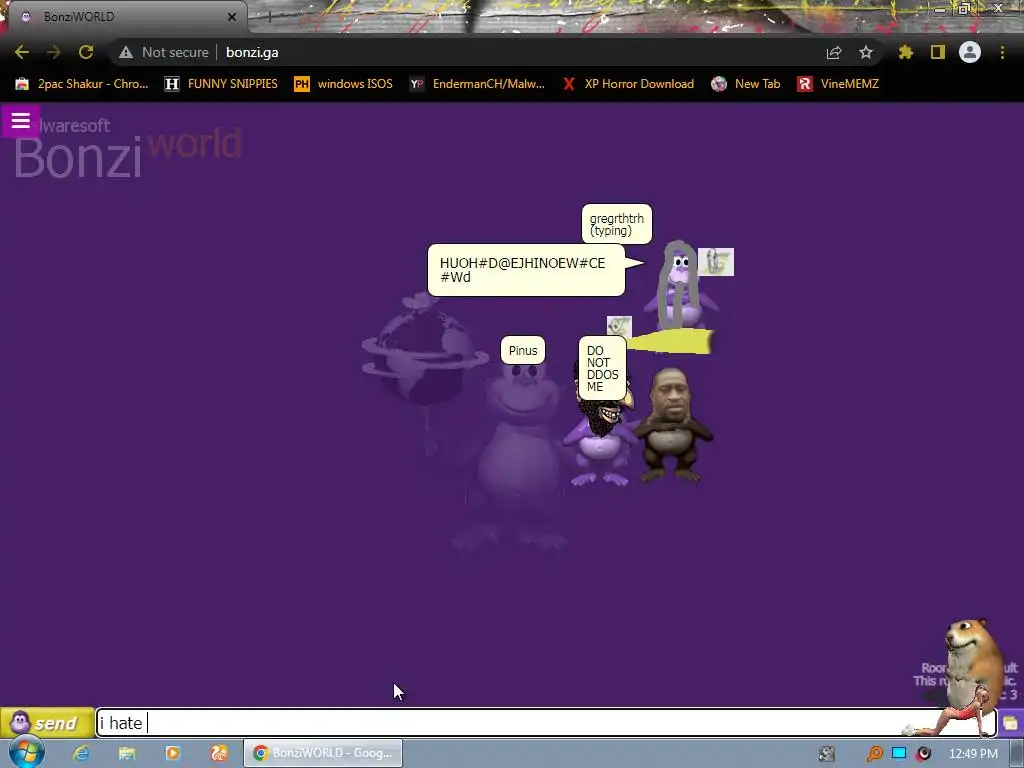Screen dimensions: 1024x768
Task: Reload the bonzi.ga page
Action: (x=86, y=52)
